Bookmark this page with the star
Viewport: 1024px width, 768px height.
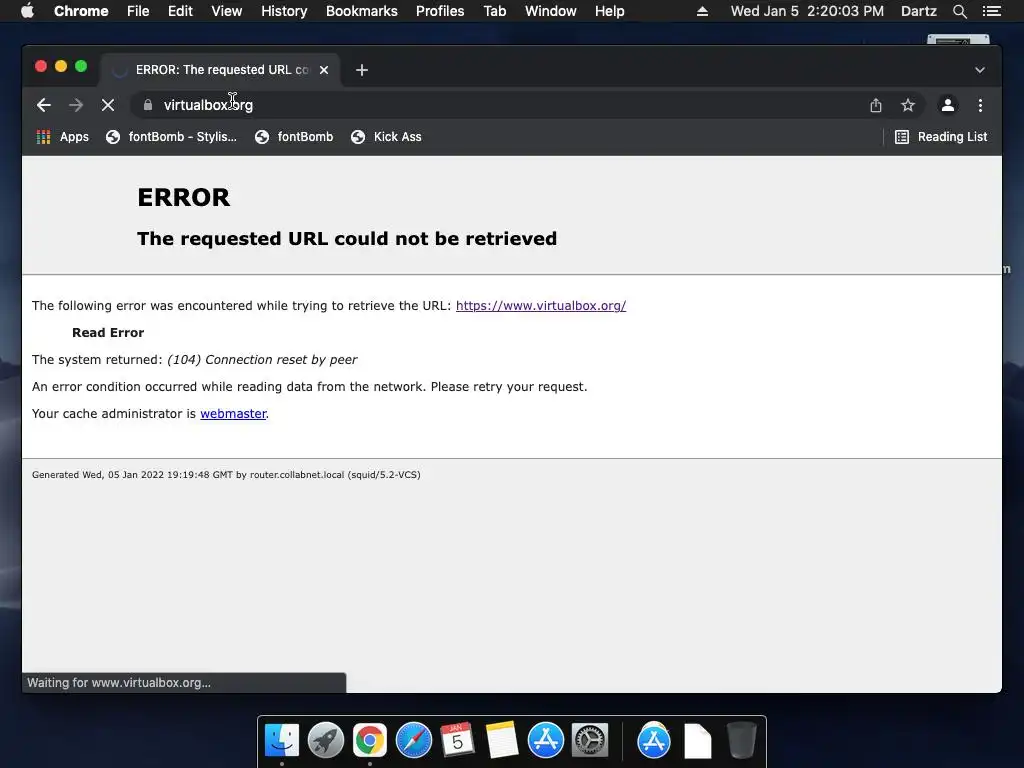click(x=908, y=105)
